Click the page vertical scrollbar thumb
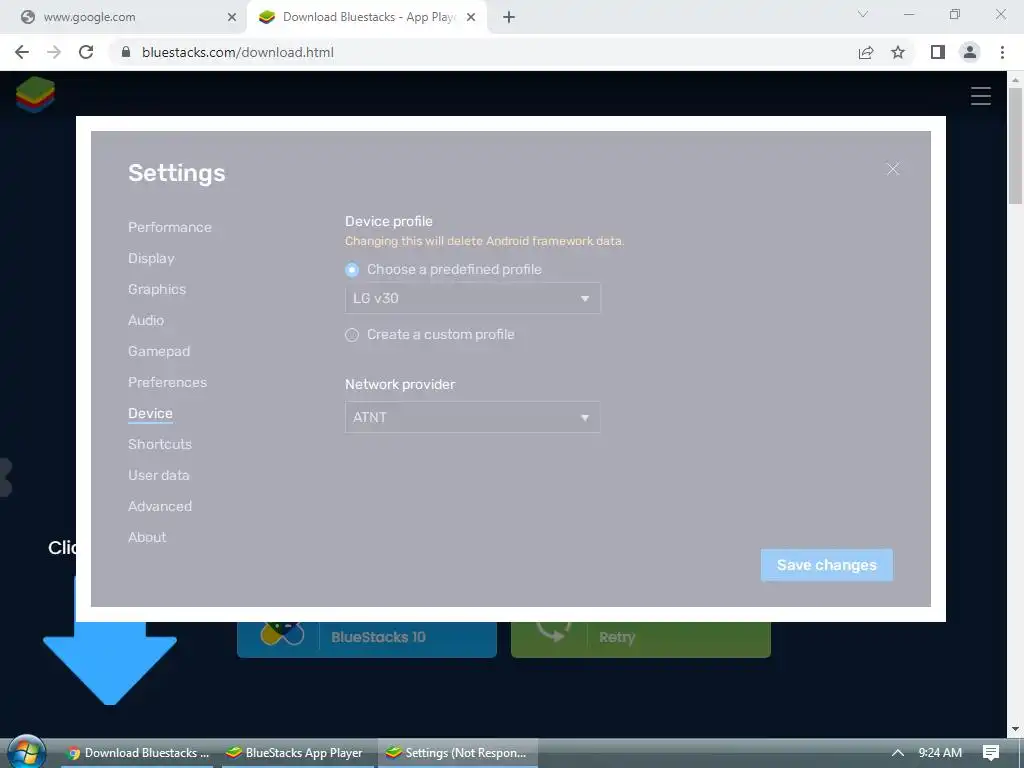This screenshot has height=768, width=1024. pyautogui.click(x=1015, y=146)
